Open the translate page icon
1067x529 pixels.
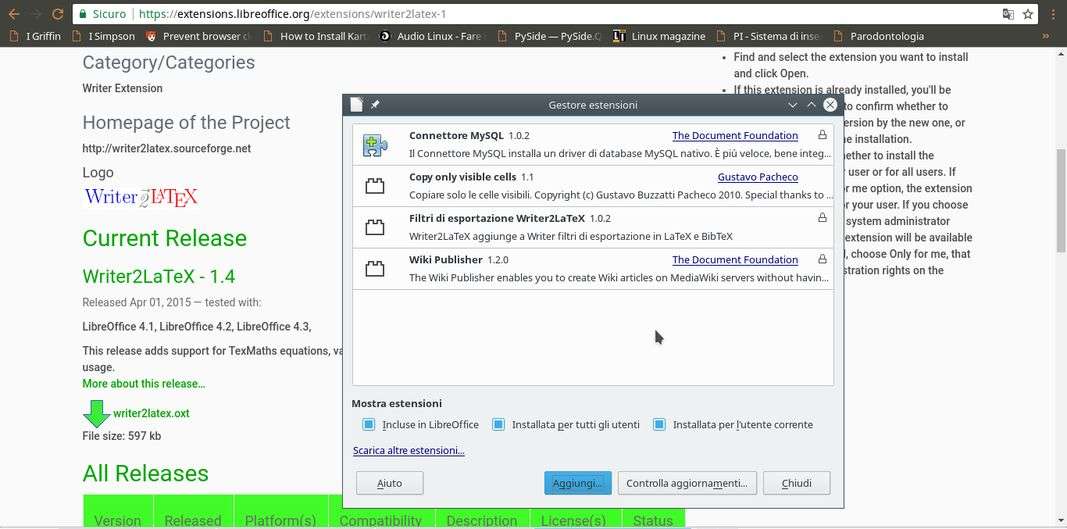[x=1008, y=14]
